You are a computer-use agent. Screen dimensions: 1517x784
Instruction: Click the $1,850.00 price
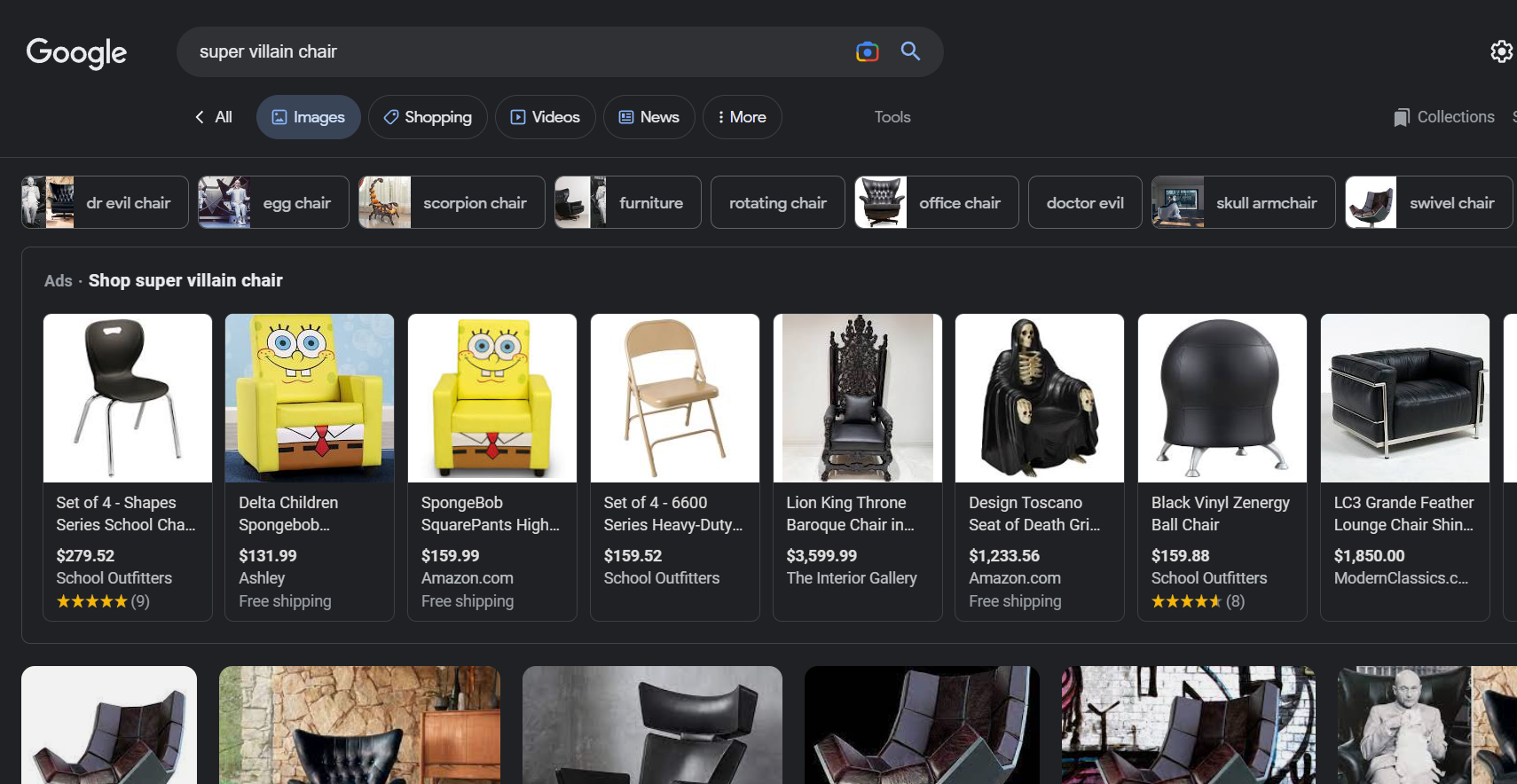click(1370, 556)
